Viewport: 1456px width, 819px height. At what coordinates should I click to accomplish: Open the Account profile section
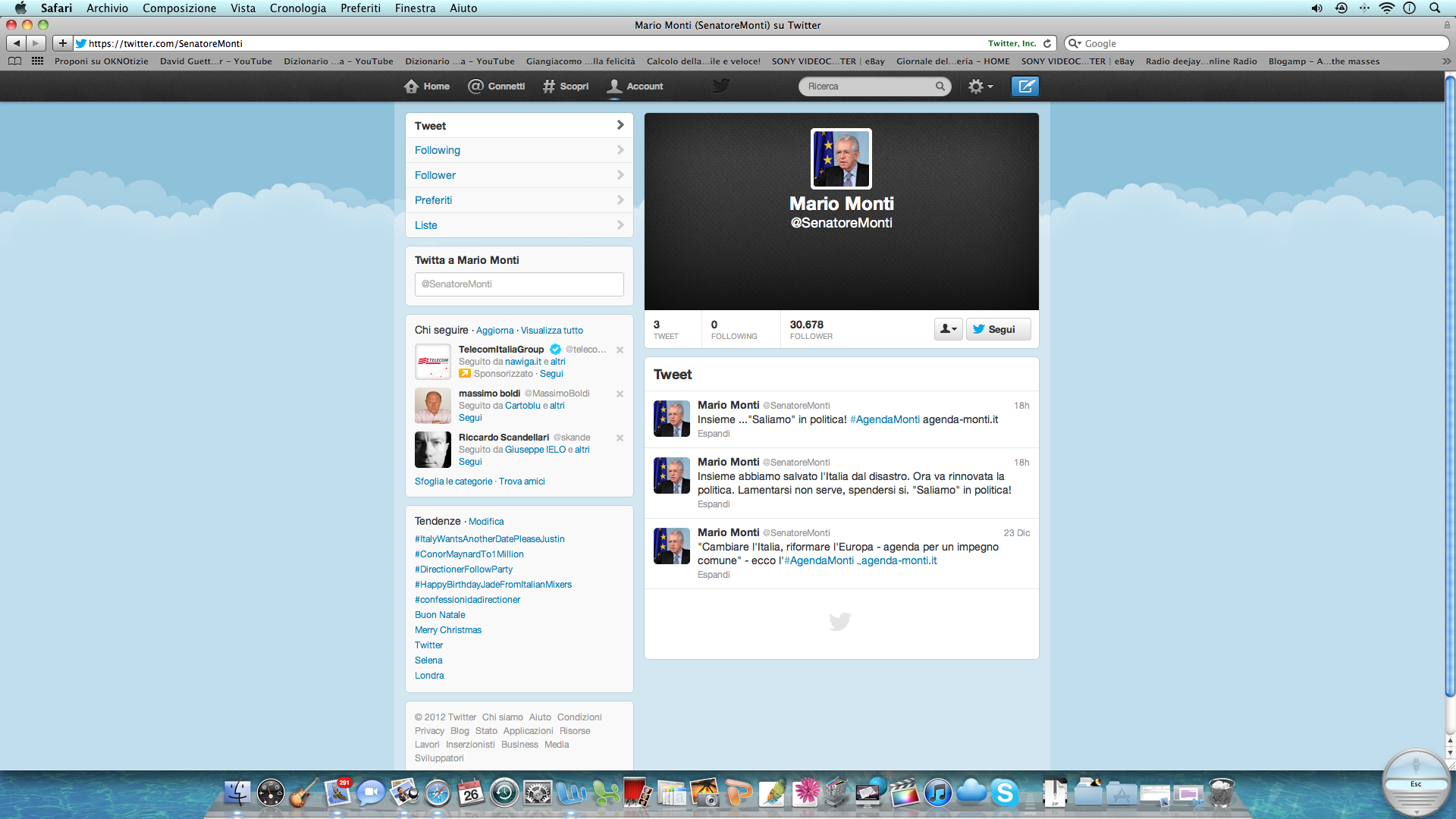[x=635, y=86]
